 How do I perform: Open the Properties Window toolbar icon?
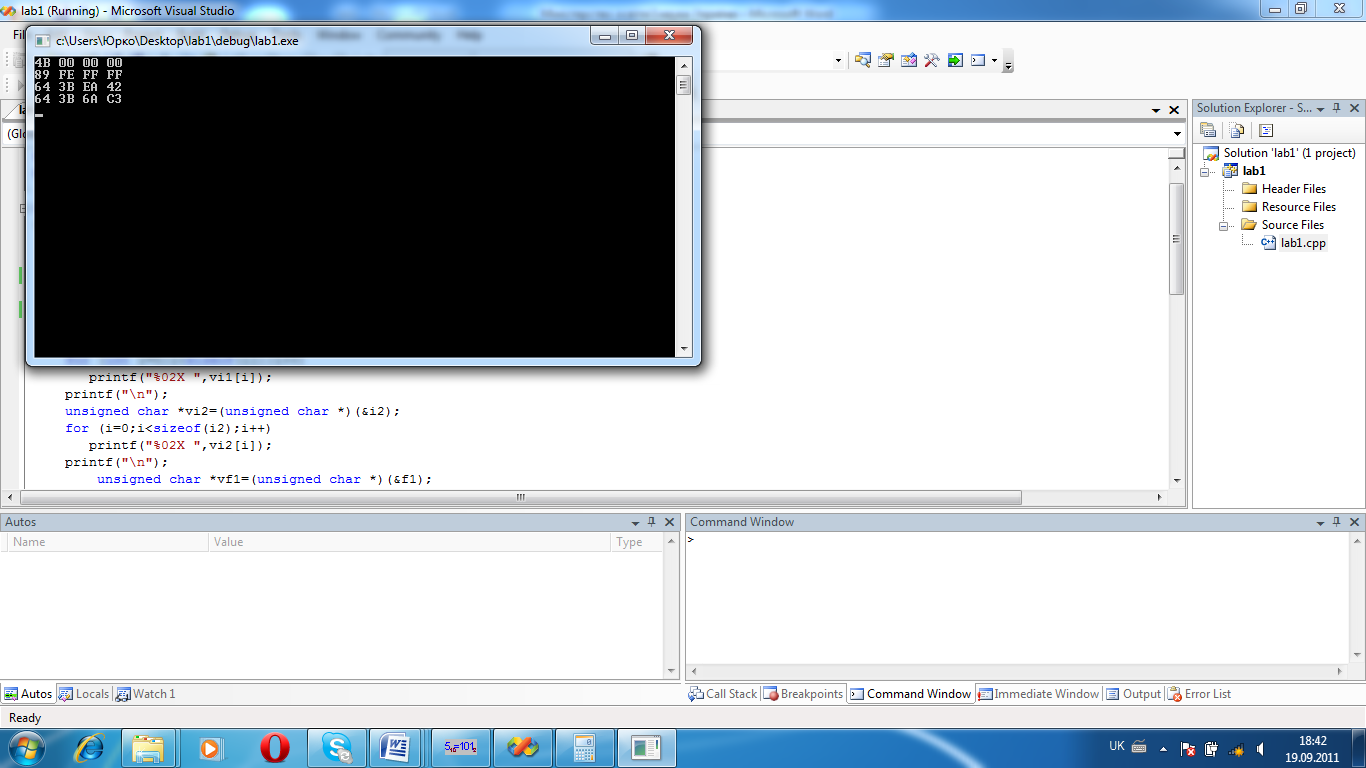click(885, 60)
